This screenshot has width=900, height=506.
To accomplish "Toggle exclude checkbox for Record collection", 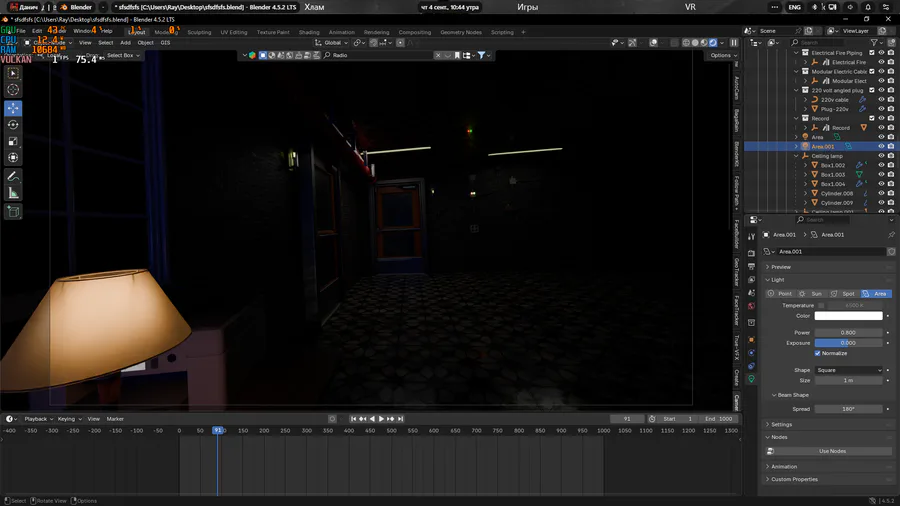I will pyautogui.click(x=872, y=118).
